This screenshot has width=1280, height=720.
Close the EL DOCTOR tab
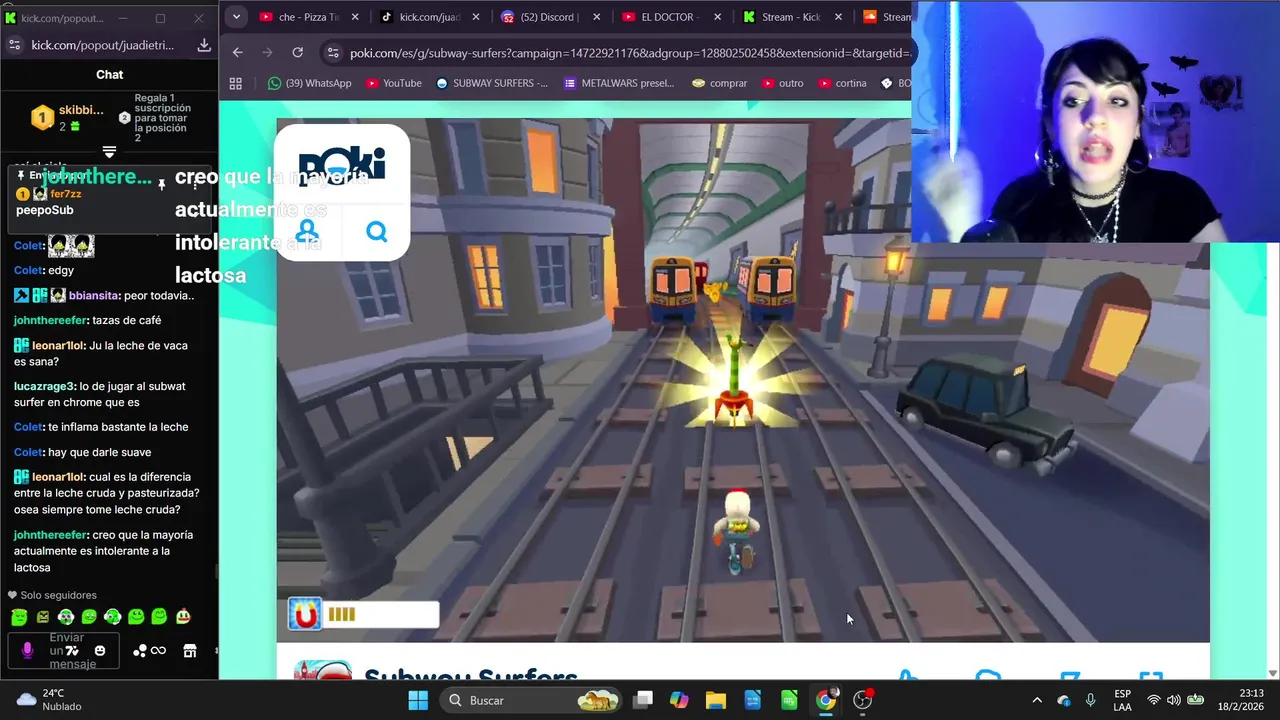(x=717, y=17)
